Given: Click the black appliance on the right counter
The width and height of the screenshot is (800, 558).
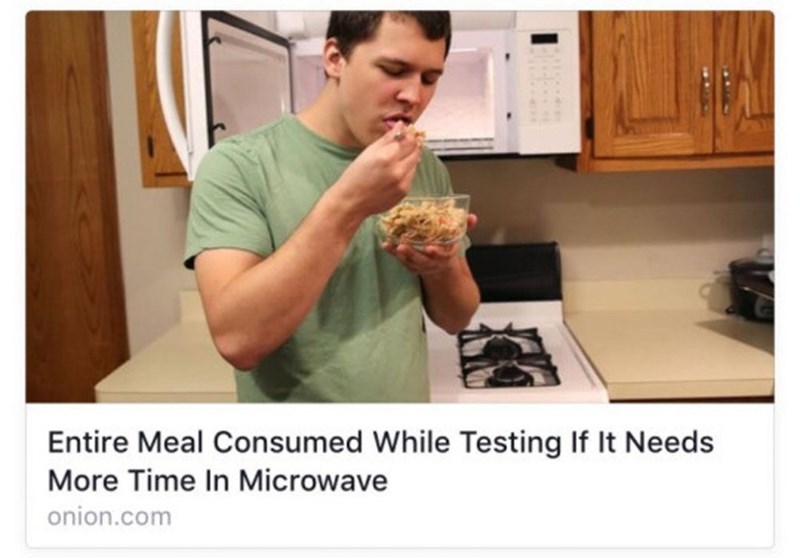Looking at the screenshot, I should 751,288.
